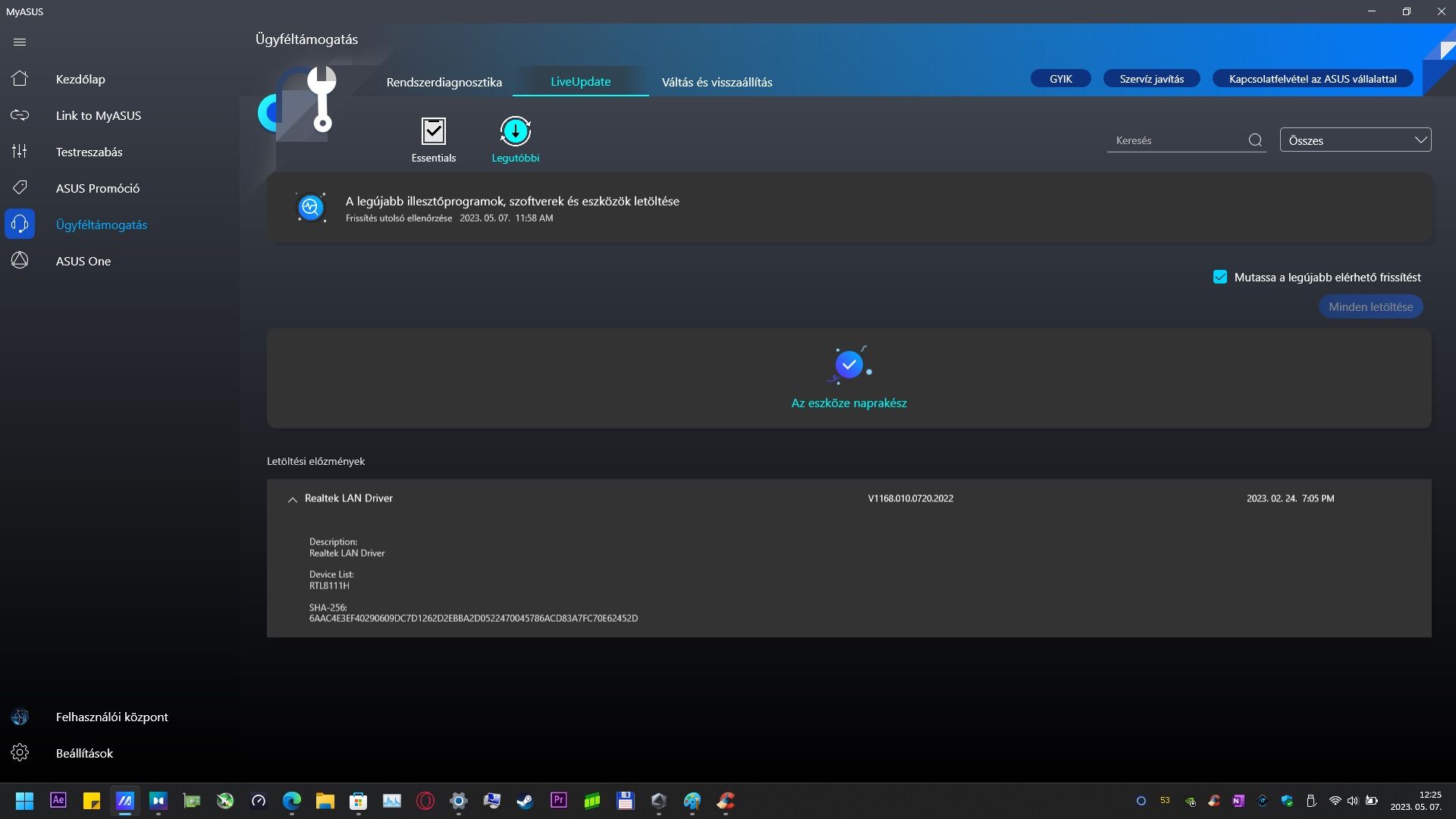Open Testreszabás customization section
The width and height of the screenshot is (1456, 819).
coord(89,152)
